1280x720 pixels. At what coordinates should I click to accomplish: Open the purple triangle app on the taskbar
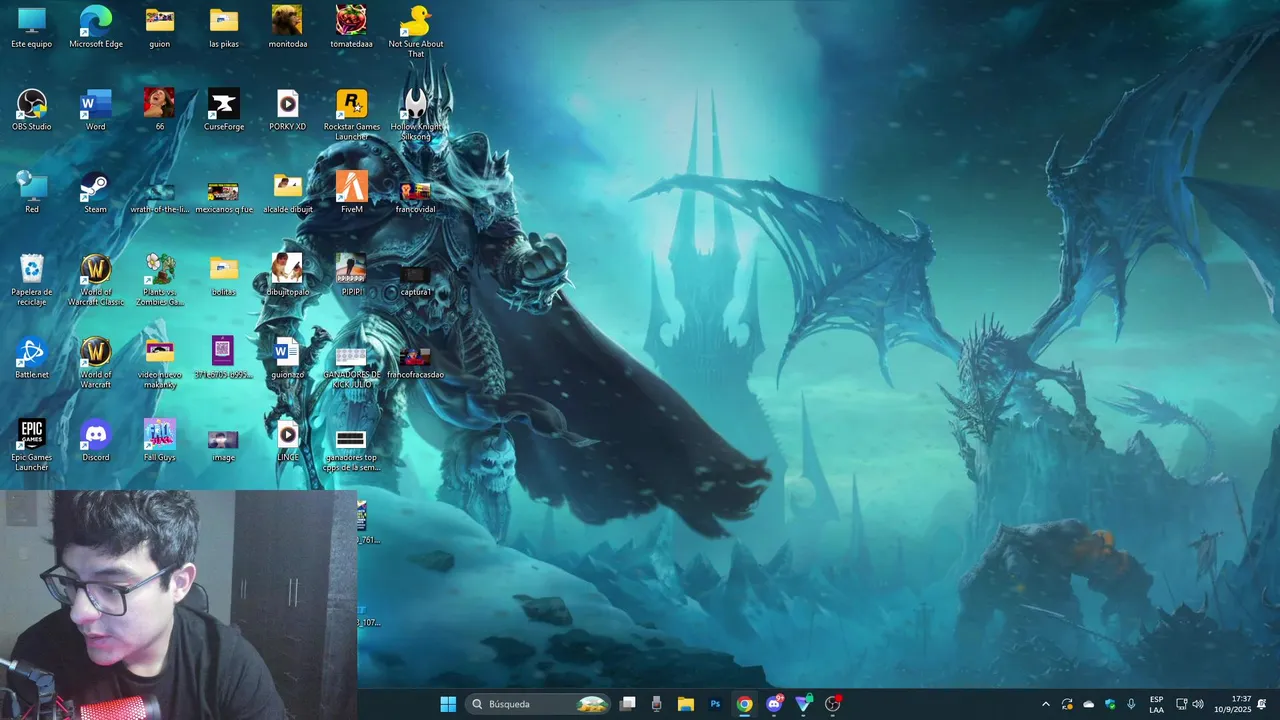(x=803, y=704)
